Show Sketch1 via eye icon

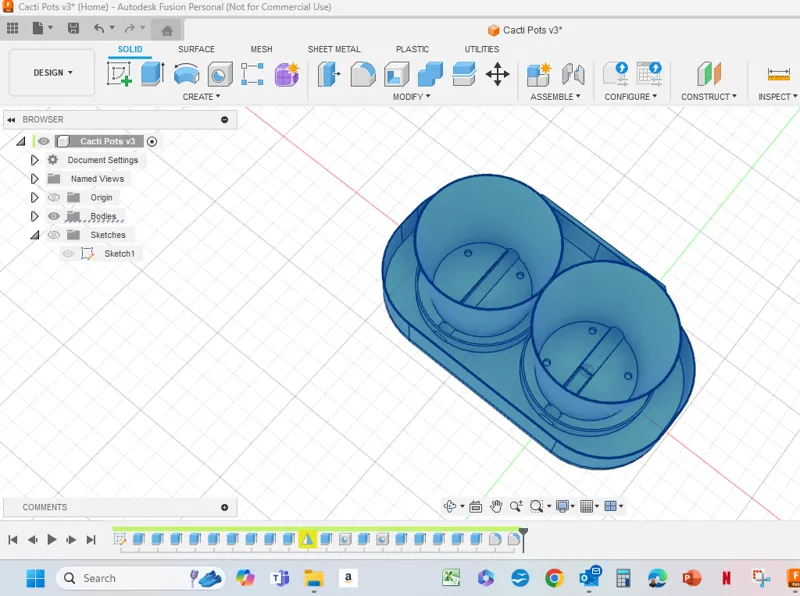coord(68,254)
